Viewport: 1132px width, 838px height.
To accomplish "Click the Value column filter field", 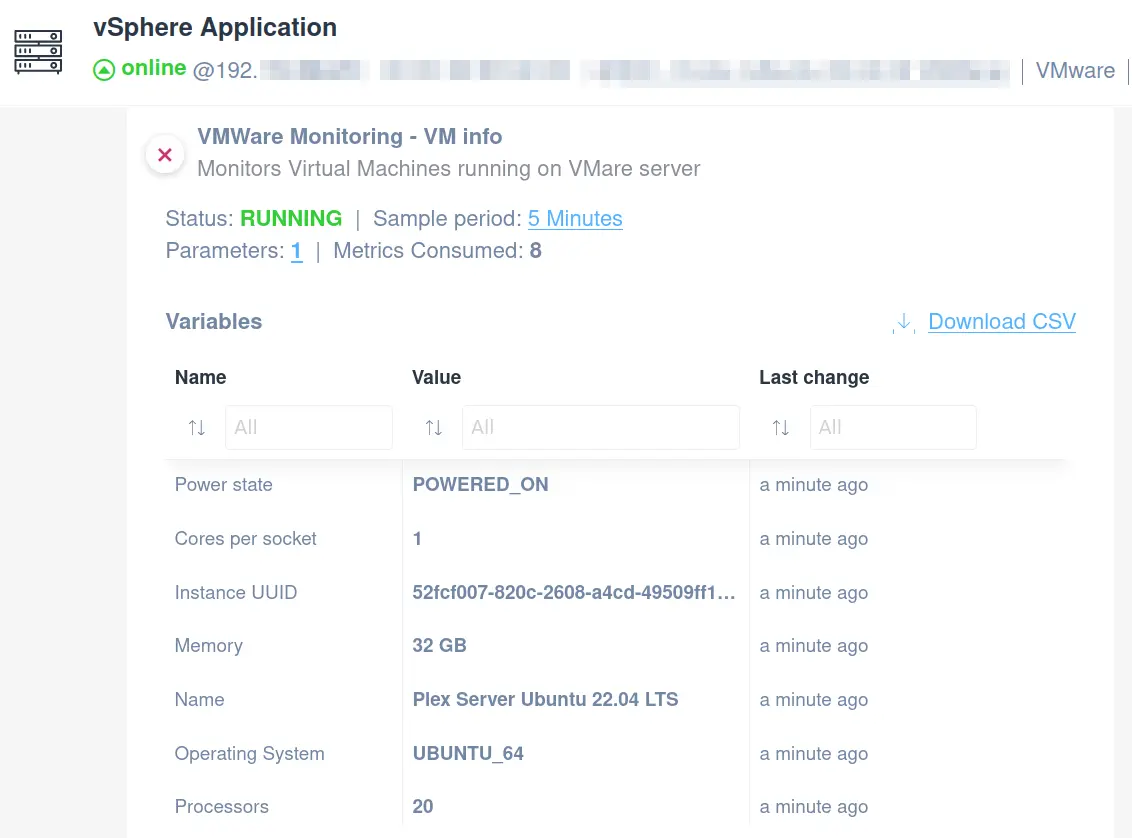I will 600,427.
